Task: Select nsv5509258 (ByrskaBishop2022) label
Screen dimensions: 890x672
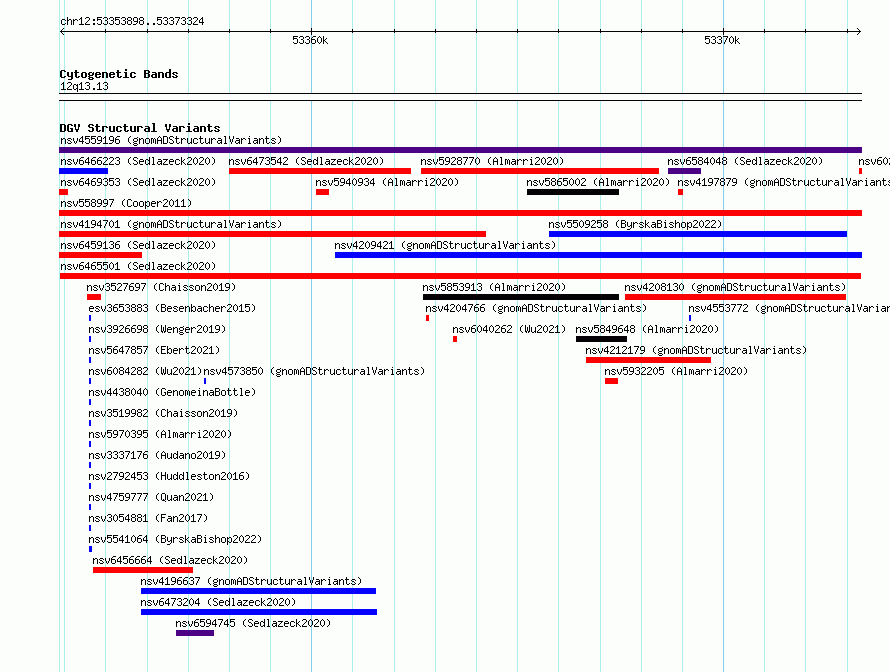Action: [635, 224]
